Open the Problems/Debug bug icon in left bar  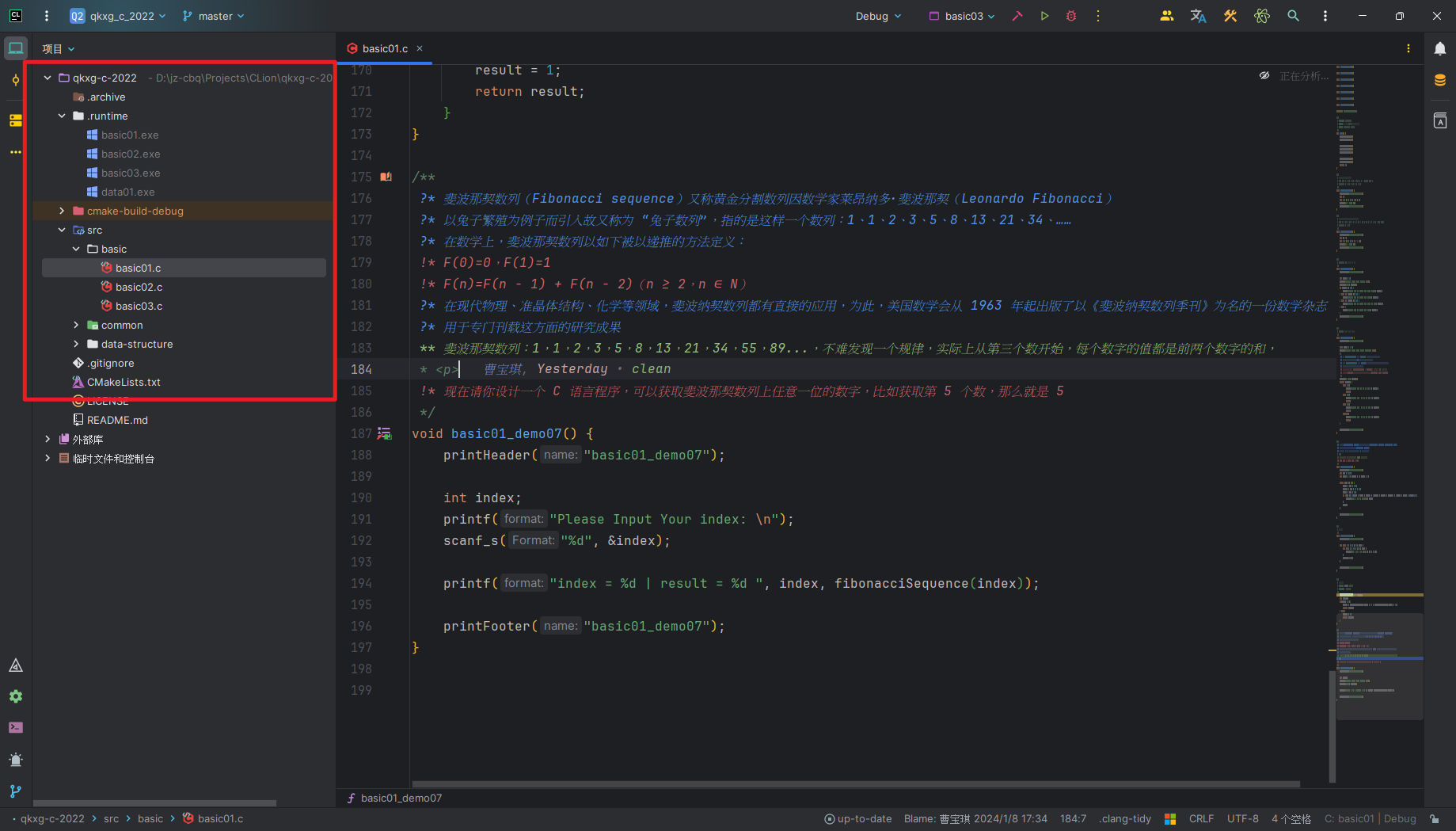(x=16, y=760)
